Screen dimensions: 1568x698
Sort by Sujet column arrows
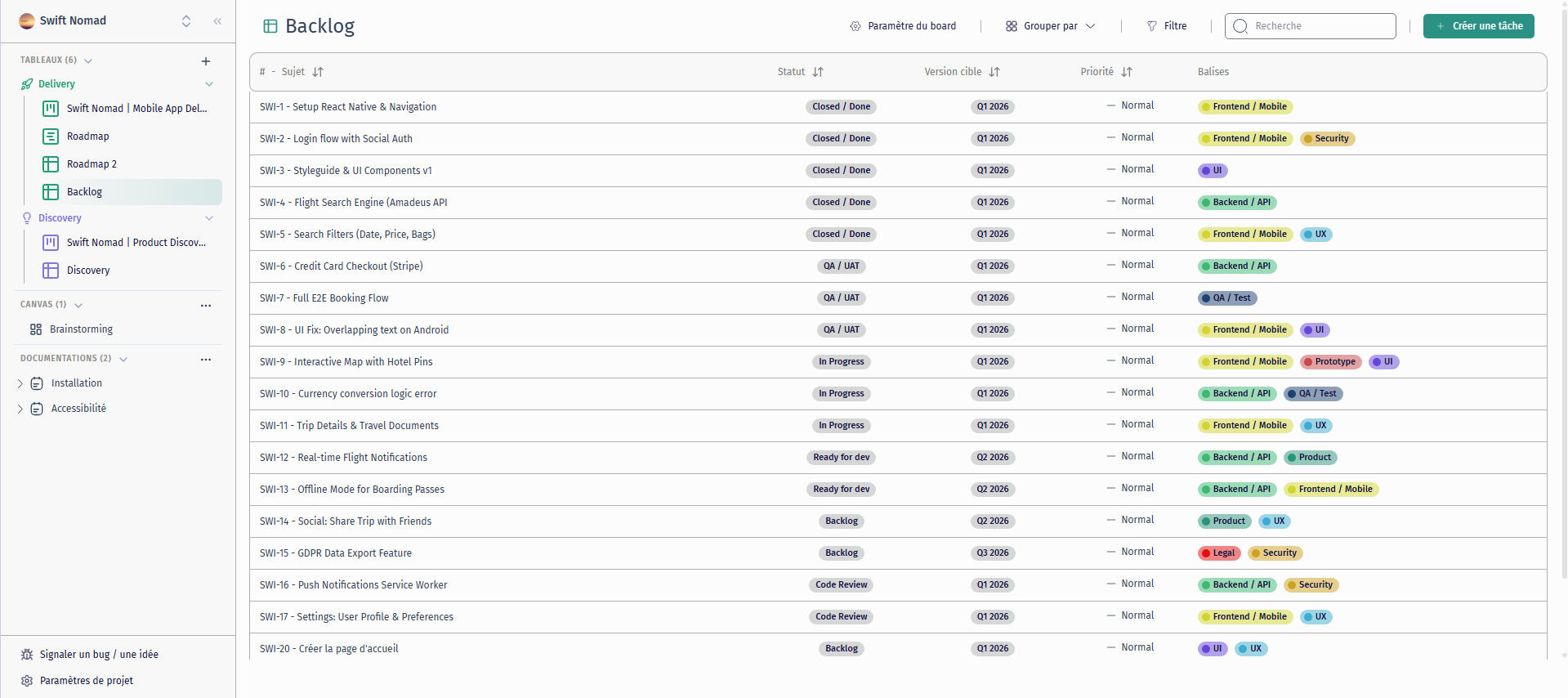pyautogui.click(x=318, y=72)
